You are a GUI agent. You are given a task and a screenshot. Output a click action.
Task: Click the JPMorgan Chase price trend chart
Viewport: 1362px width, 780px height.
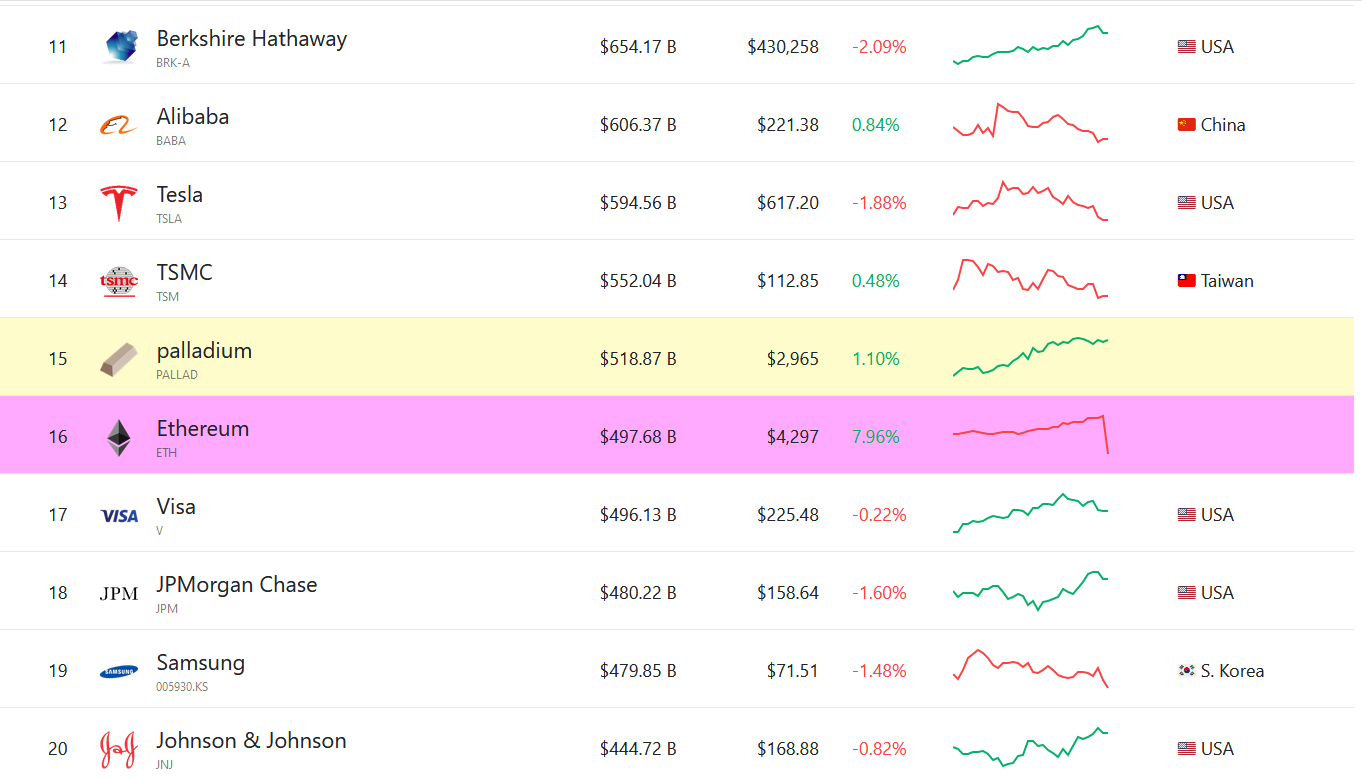[1030, 591]
